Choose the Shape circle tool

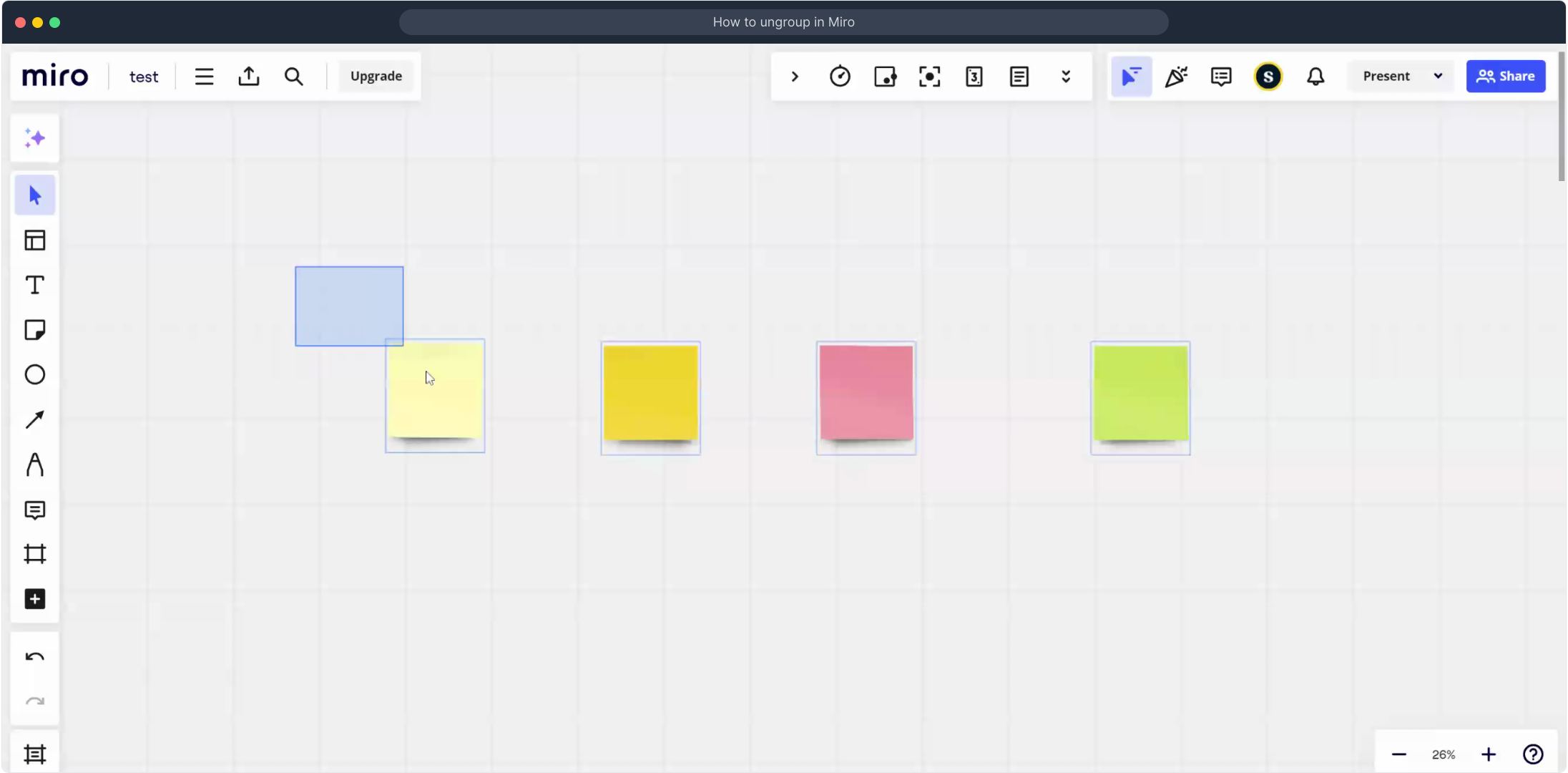34,374
